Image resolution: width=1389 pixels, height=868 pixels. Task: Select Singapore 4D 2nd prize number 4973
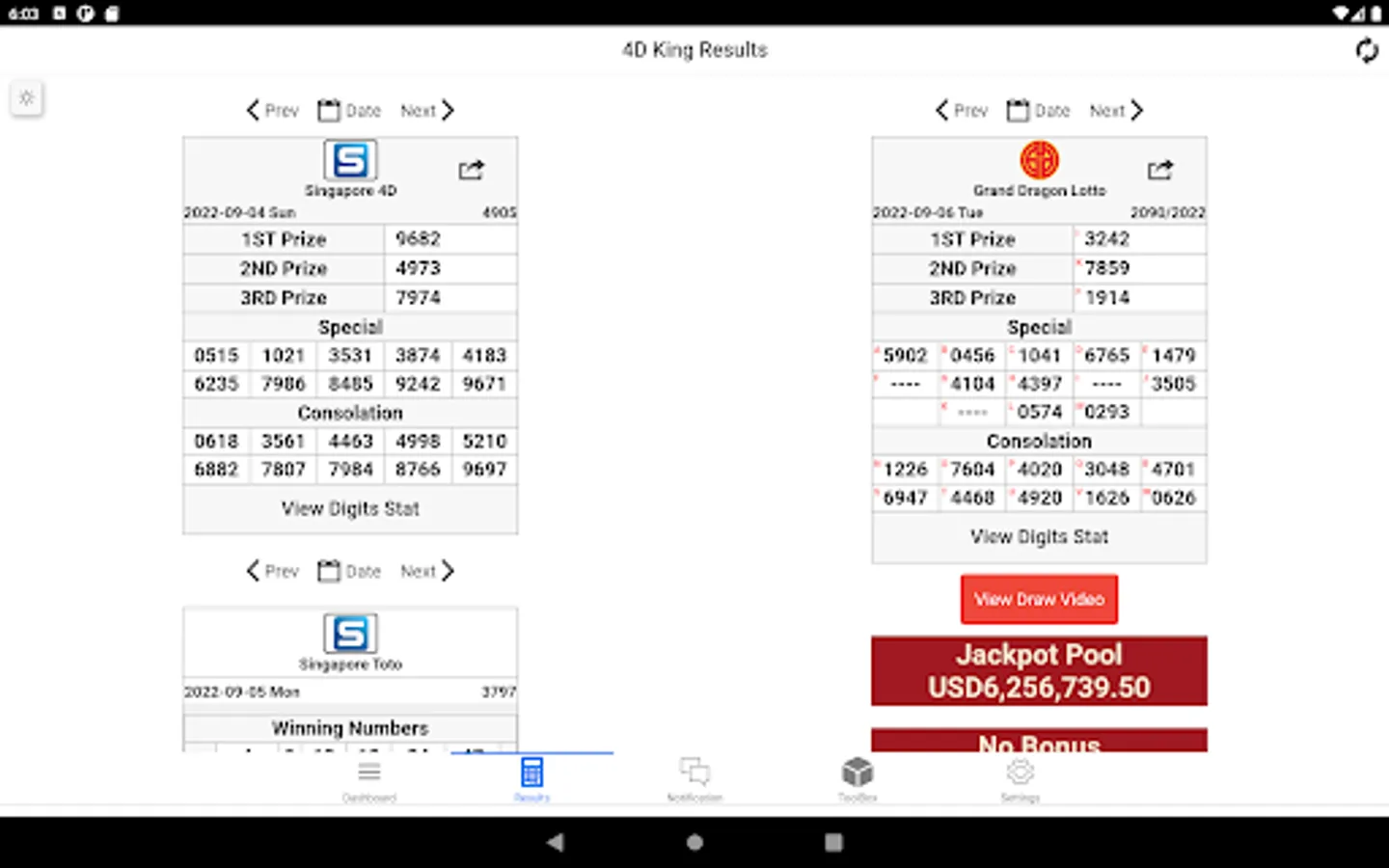(418, 268)
